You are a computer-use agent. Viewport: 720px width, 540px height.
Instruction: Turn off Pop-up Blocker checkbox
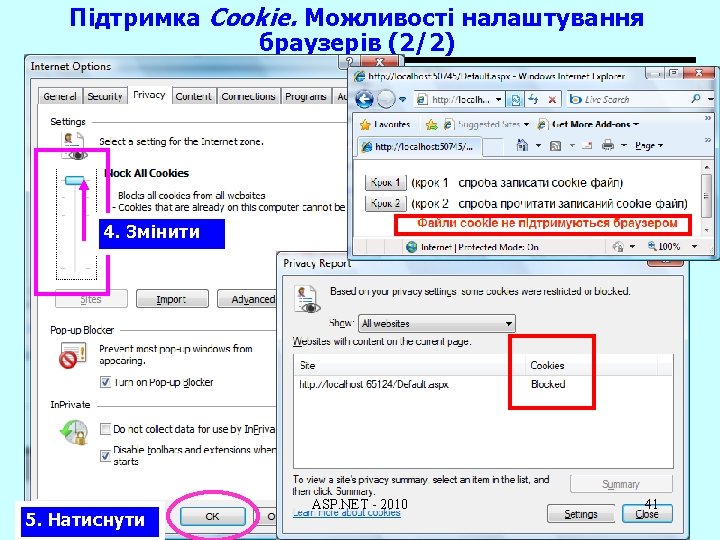pyautogui.click(x=105, y=382)
